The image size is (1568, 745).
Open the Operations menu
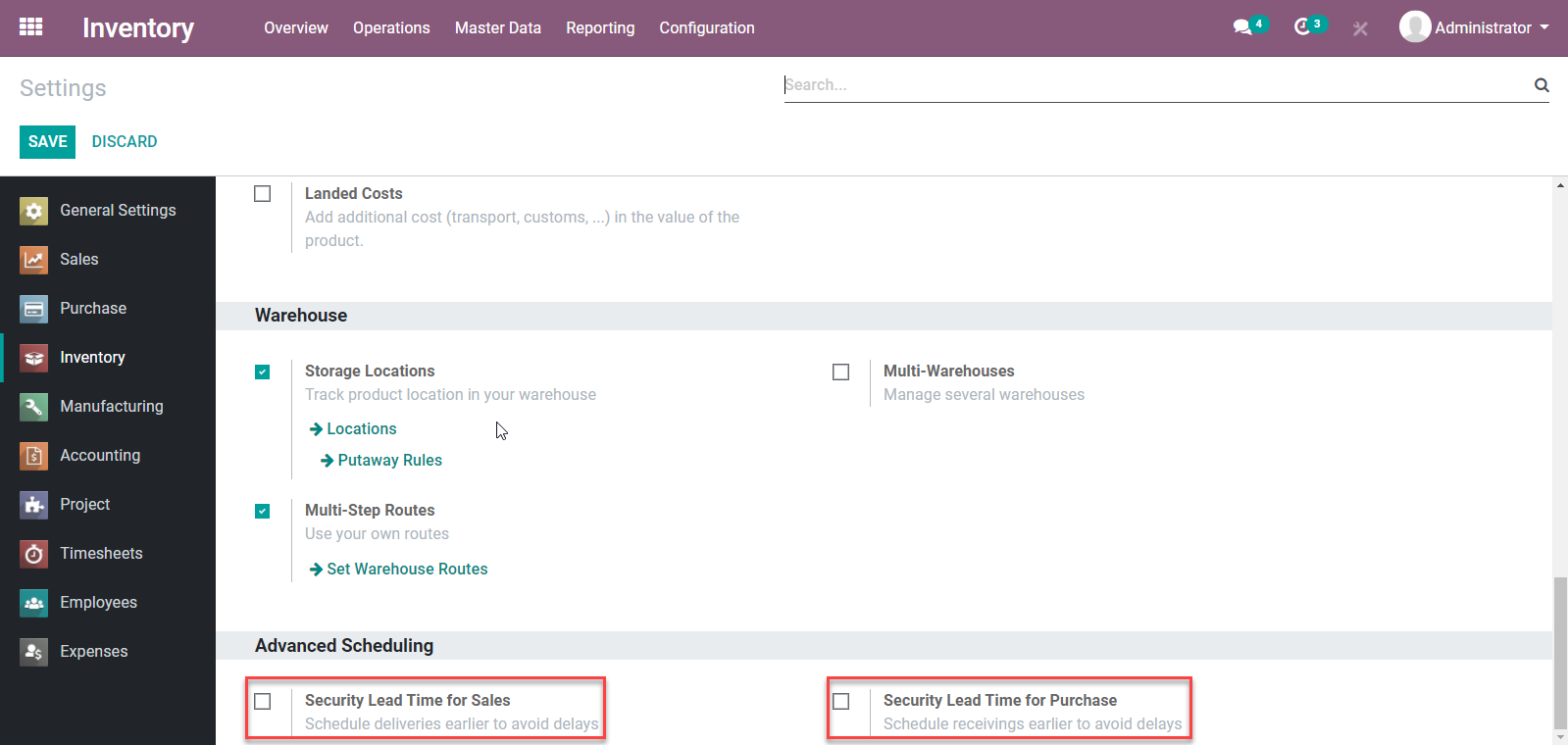pyautogui.click(x=391, y=27)
